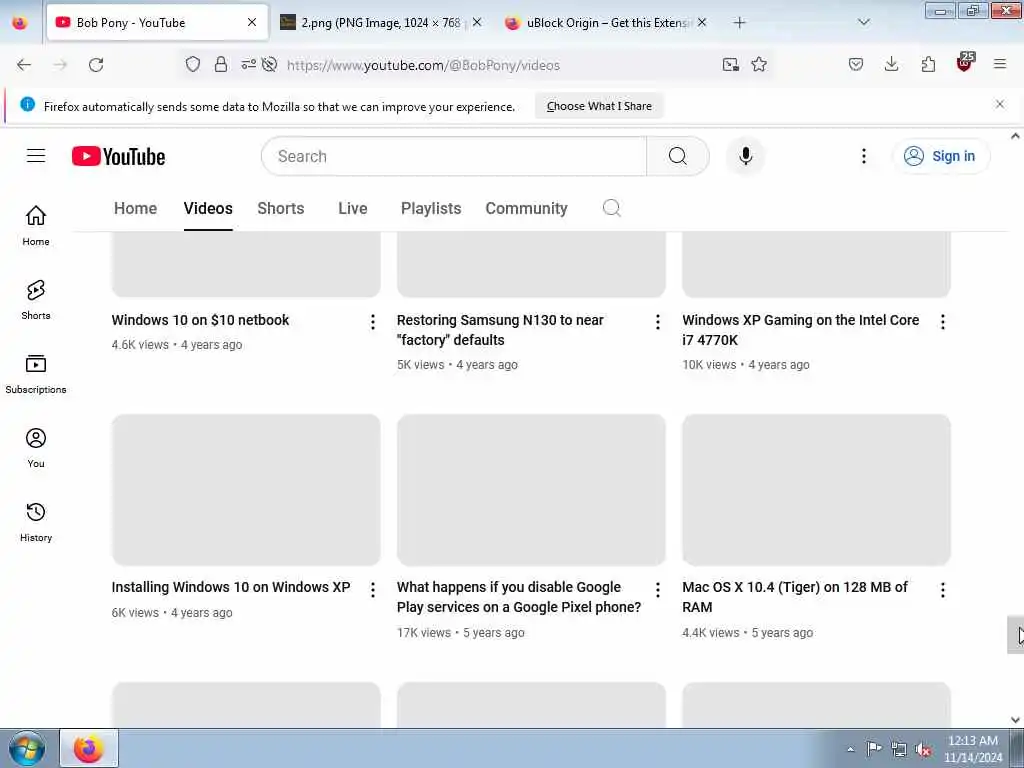Screen dimensions: 1024x768
Task: Open Shorts in the sidebar
Action: (36, 300)
